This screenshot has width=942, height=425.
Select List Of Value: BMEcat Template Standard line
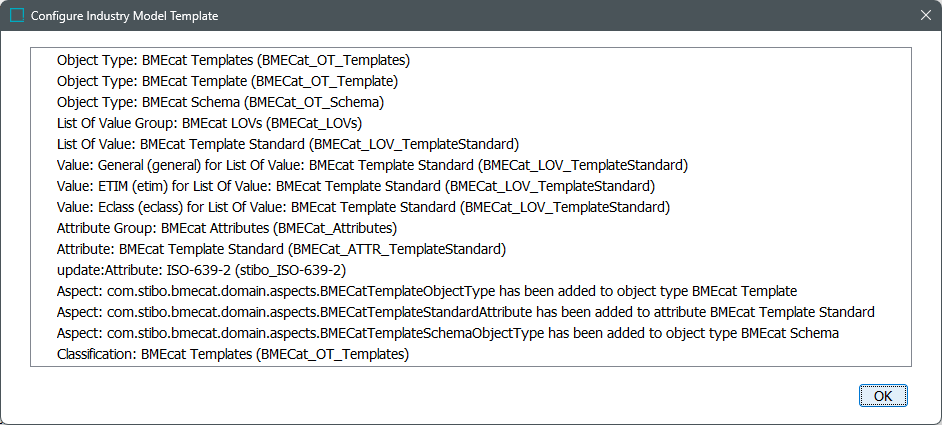[288, 144]
